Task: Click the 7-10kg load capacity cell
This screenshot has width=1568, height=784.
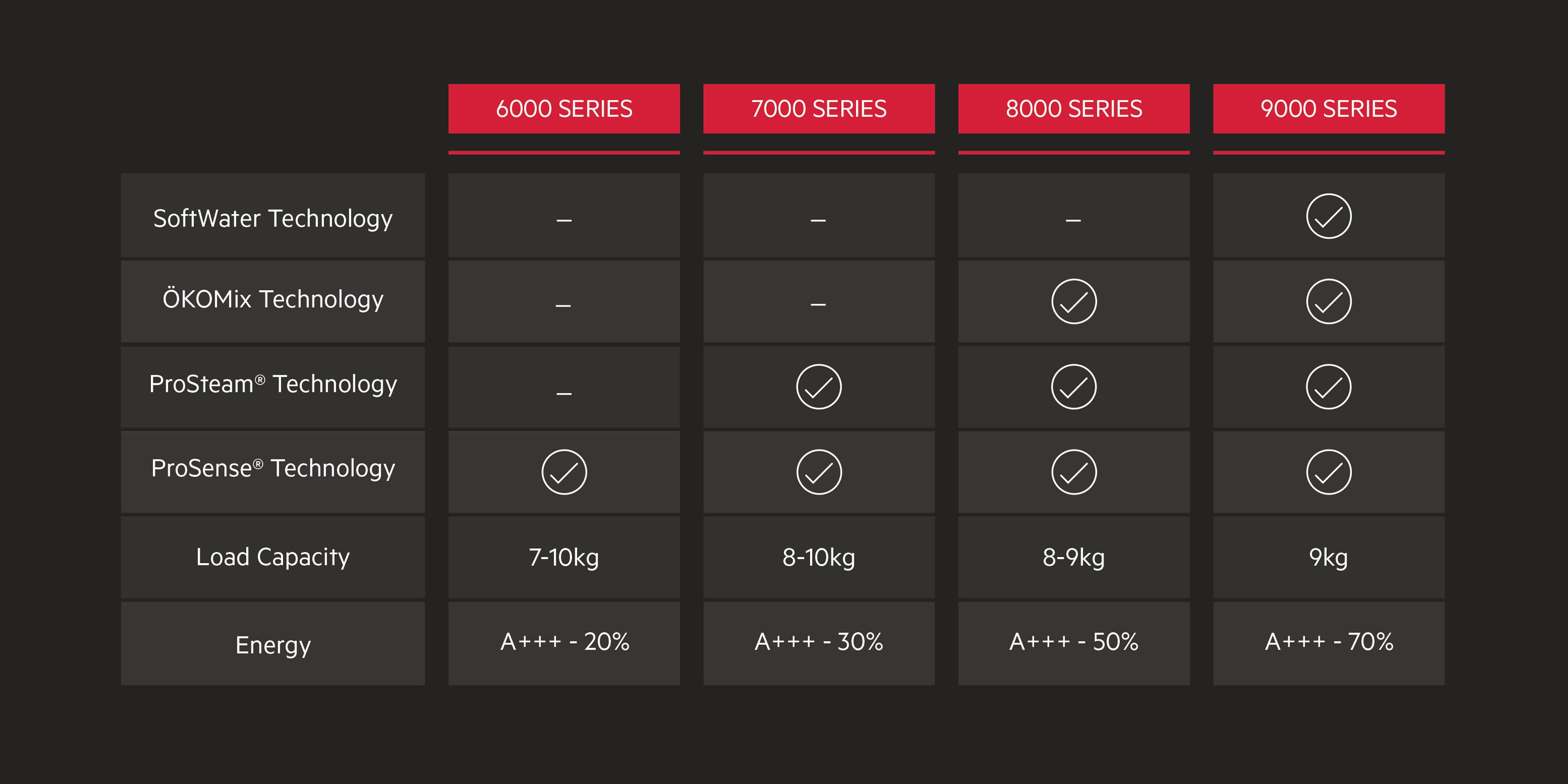Action: click(564, 557)
